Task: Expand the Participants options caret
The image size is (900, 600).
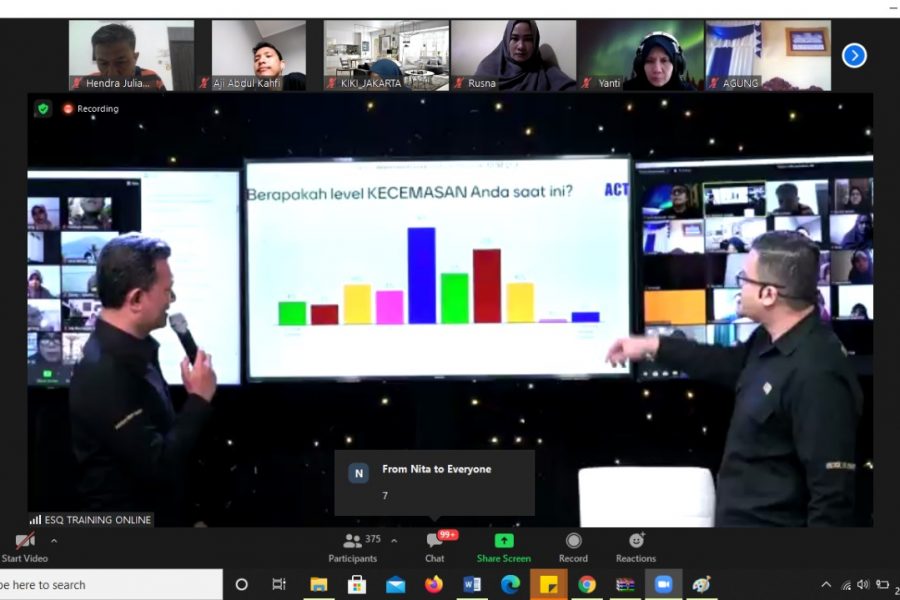Action: pyautogui.click(x=394, y=540)
